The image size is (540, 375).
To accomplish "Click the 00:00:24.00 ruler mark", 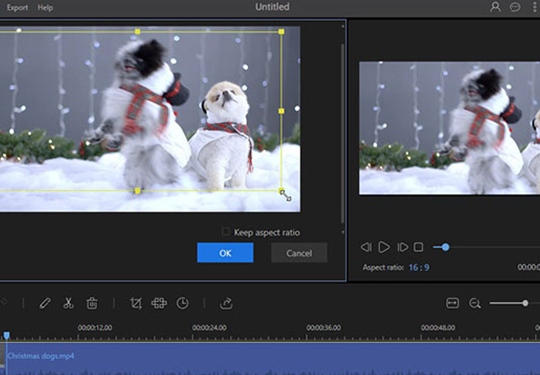I will (209, 327).
